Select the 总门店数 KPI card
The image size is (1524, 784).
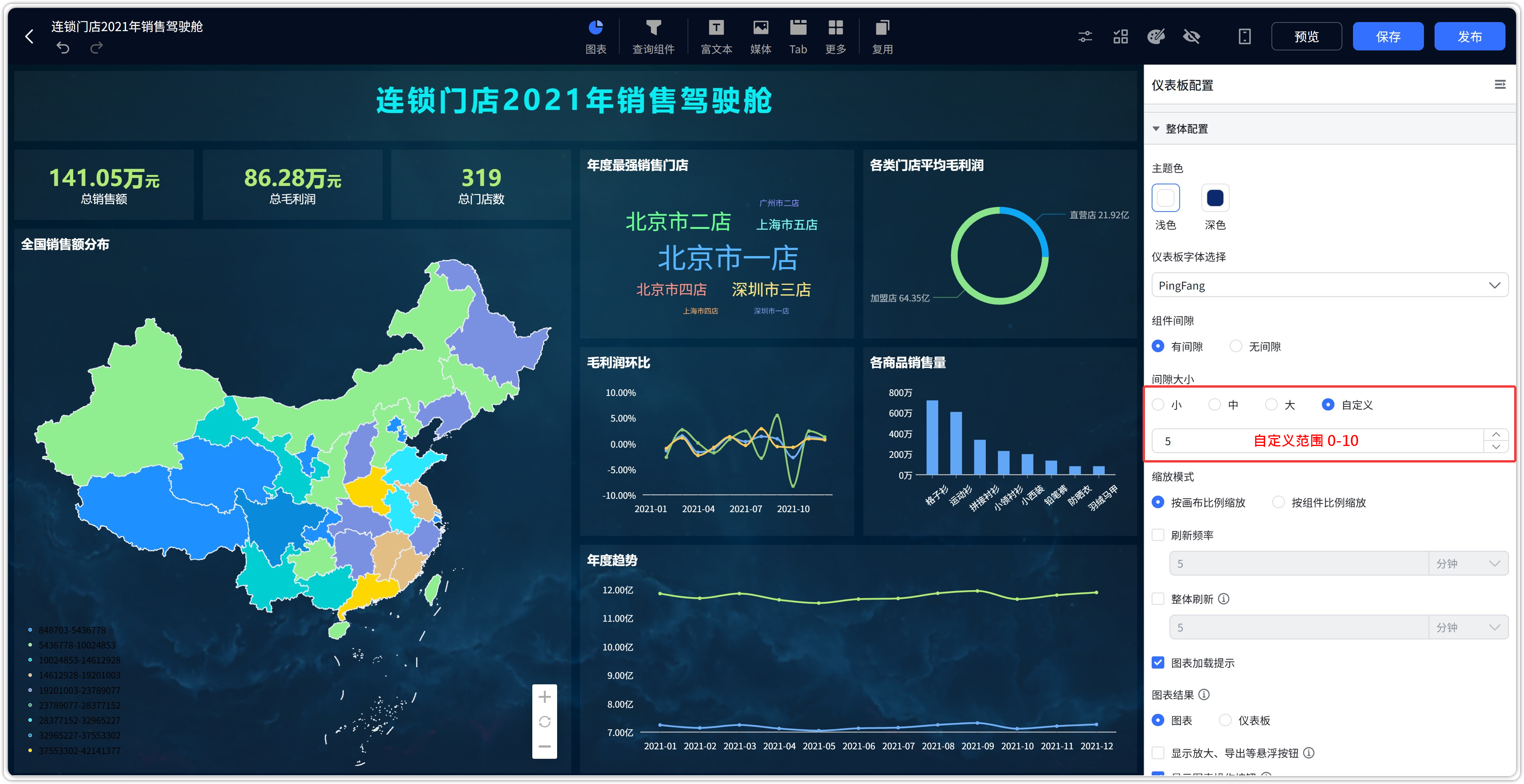click(x=481, y=185)
